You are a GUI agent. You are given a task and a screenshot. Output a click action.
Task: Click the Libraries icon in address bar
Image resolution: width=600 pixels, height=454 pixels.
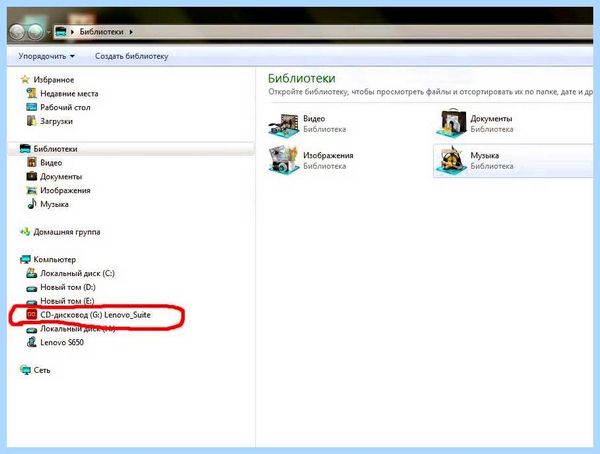coord(60,32)
